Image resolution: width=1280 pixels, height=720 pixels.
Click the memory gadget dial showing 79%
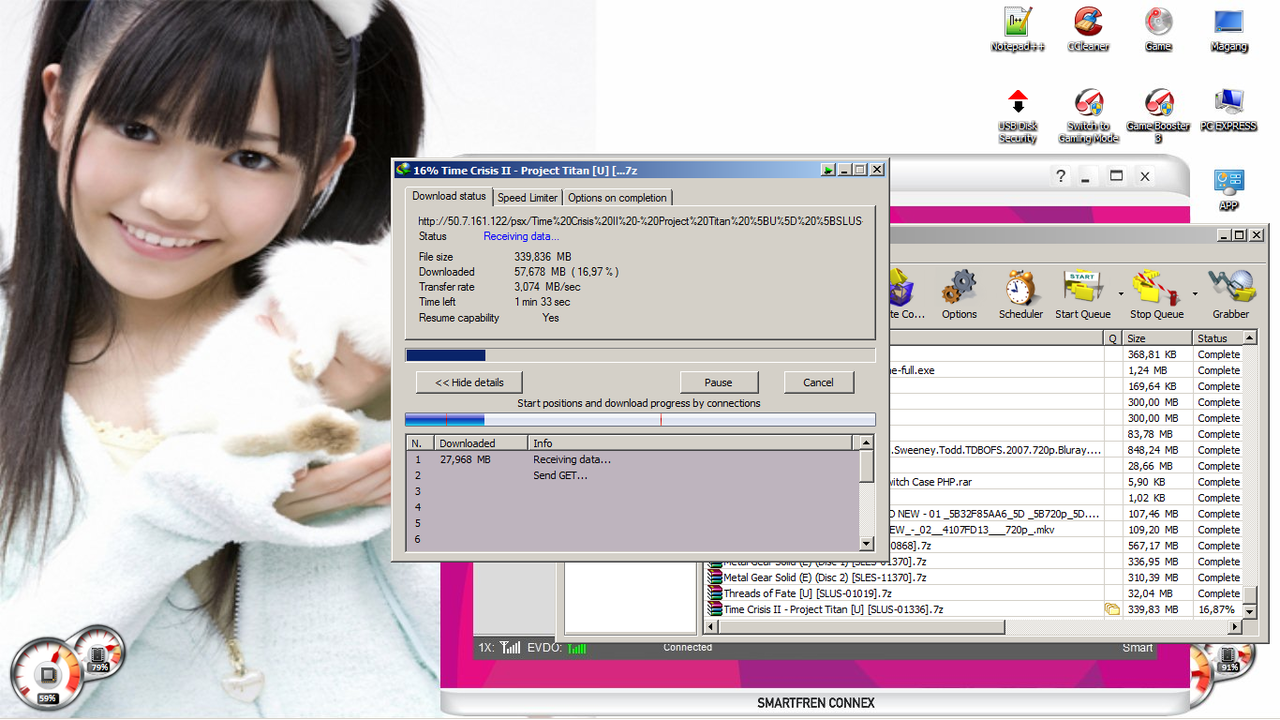[100, 651]
